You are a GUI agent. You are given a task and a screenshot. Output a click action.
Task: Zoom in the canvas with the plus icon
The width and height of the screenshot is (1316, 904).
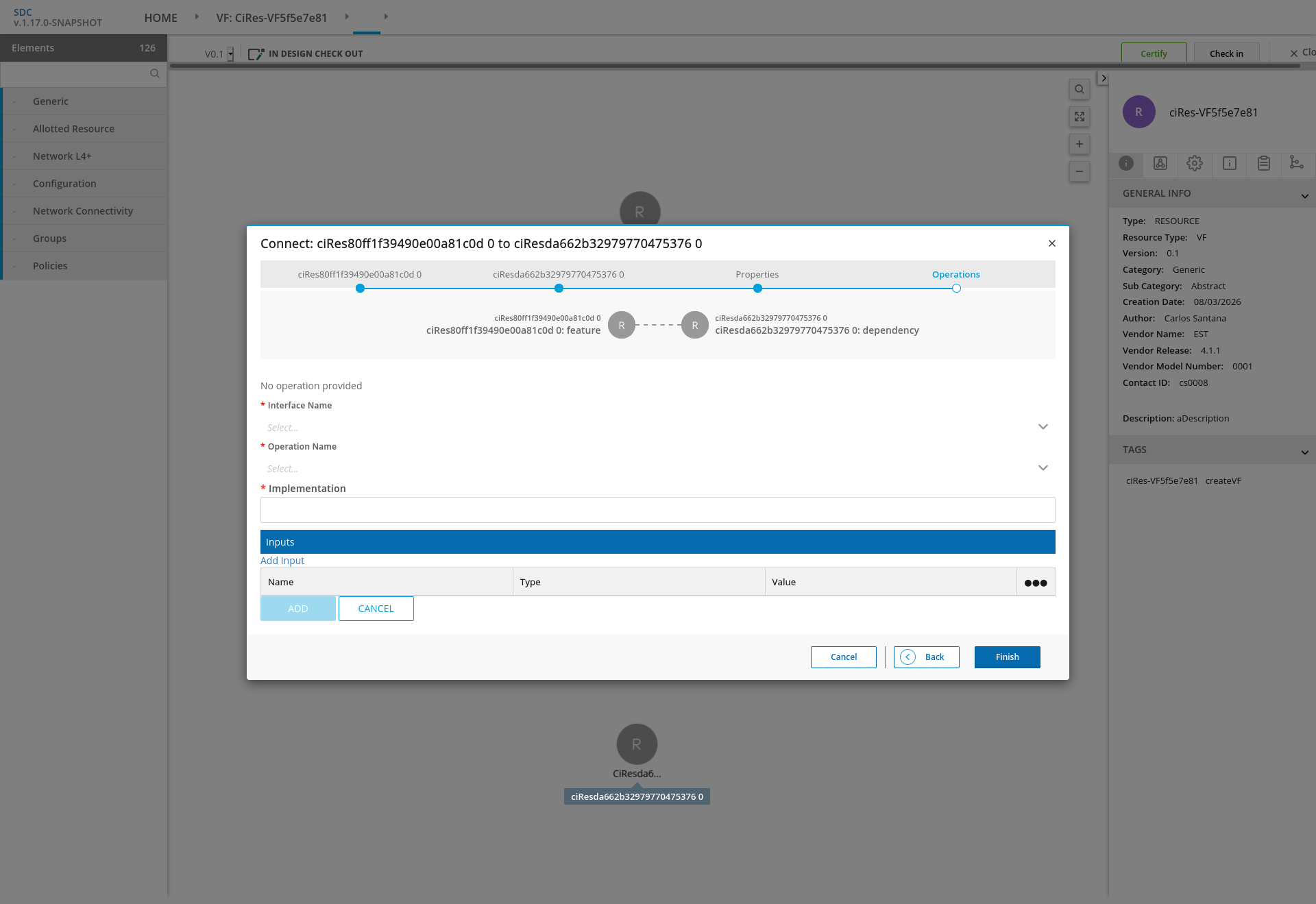[1079, 144]
